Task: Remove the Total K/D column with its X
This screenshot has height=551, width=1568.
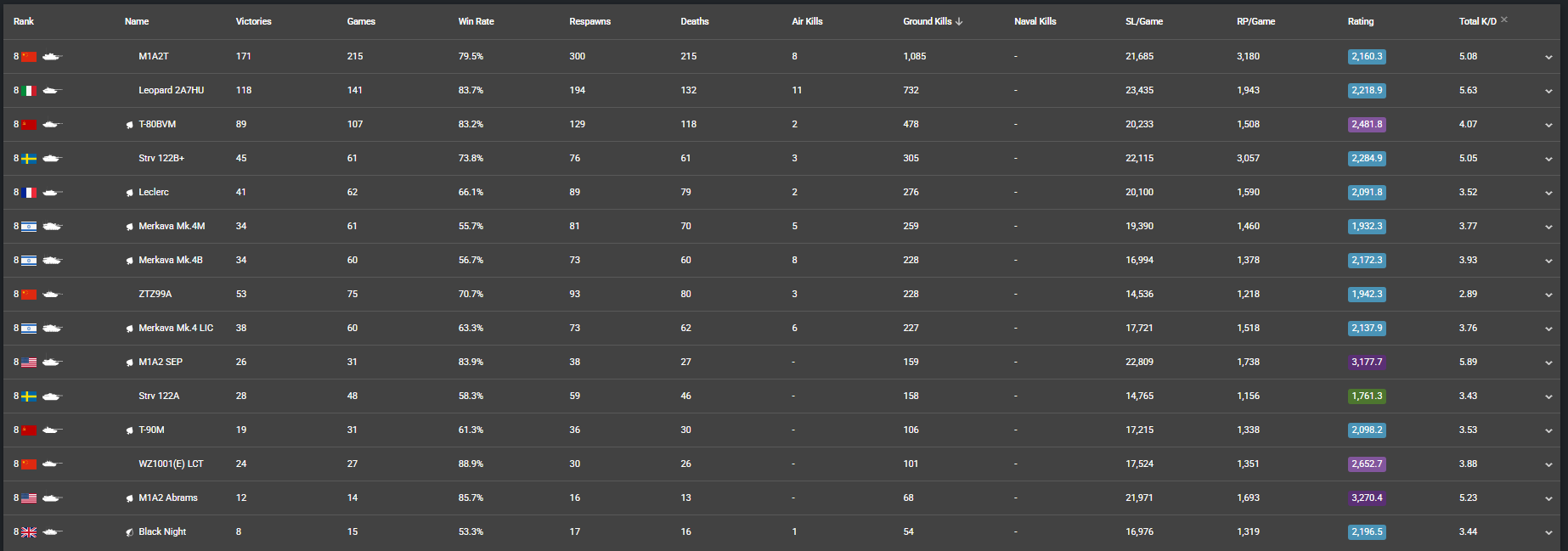Action: pos(1504,20)
